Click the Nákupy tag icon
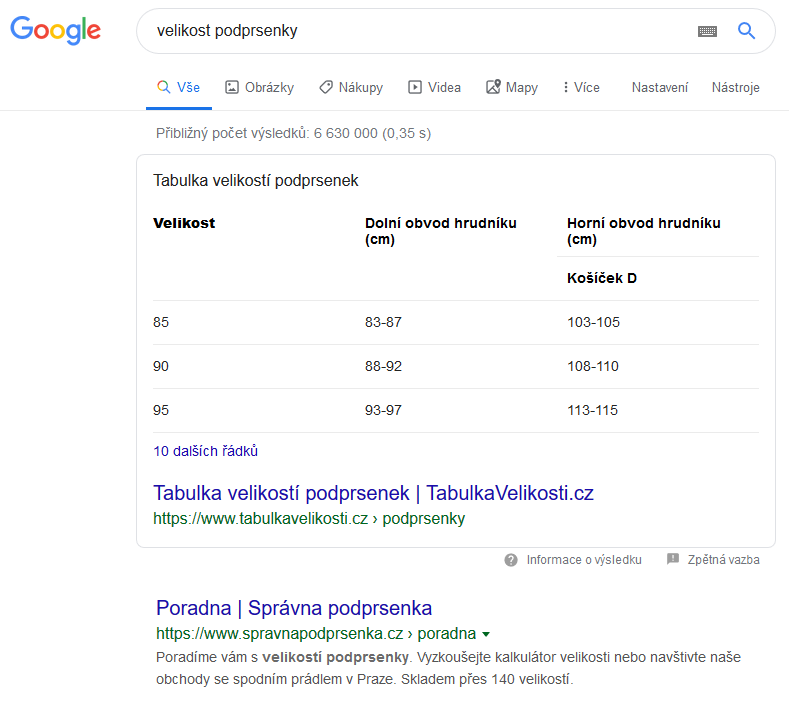Viewport: 789px width, 701px height. [x=326, y=87]
